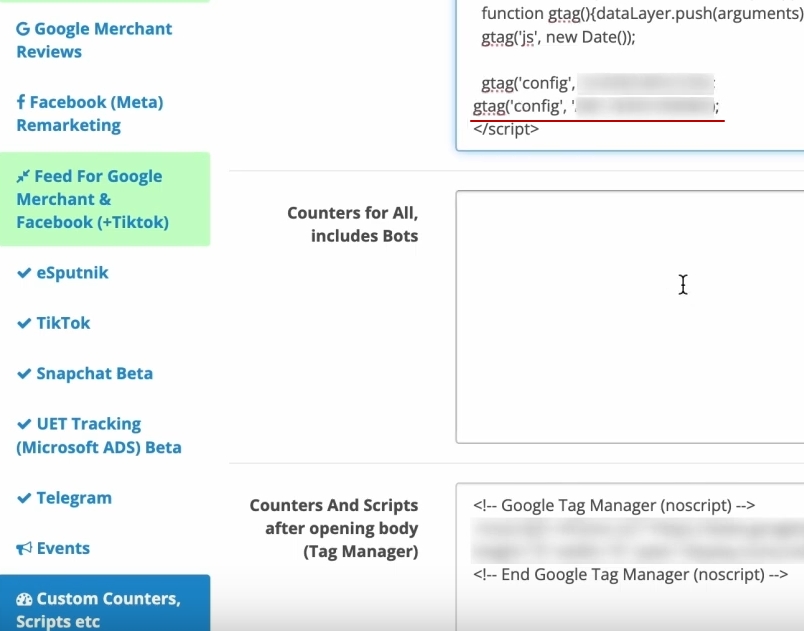
Task: Click the Google G icon beside Merchant Reviews
Action: point(22,29)
